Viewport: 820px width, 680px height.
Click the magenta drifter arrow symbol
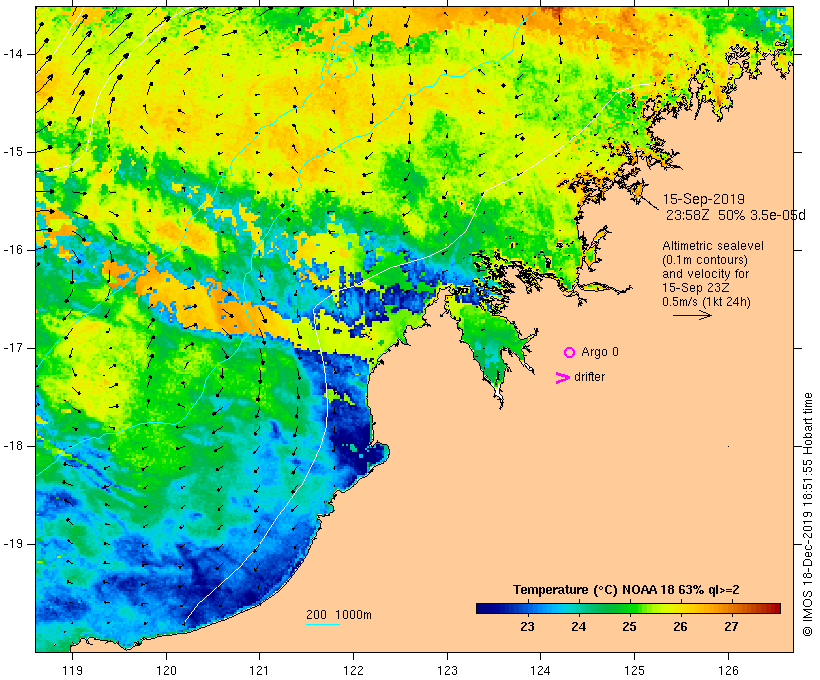(562, 378)
